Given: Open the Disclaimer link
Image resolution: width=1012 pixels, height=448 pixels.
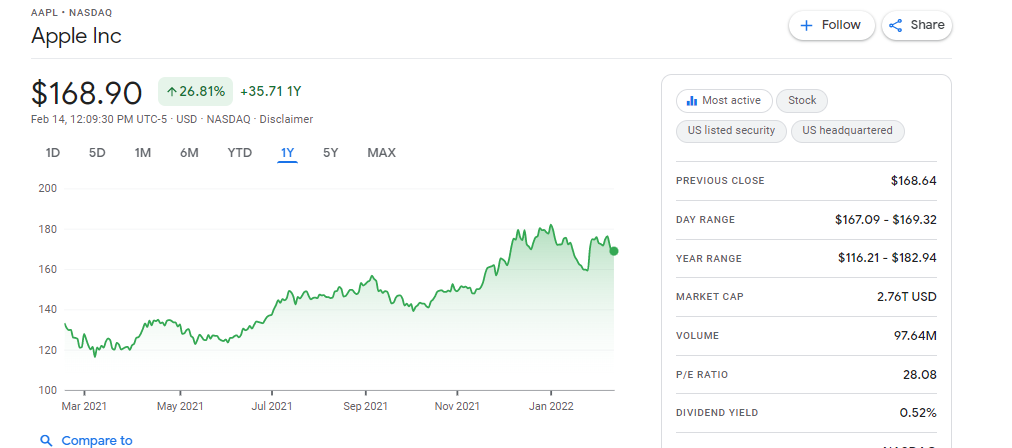Looking at the screenshot, I should tap(286, 119).
